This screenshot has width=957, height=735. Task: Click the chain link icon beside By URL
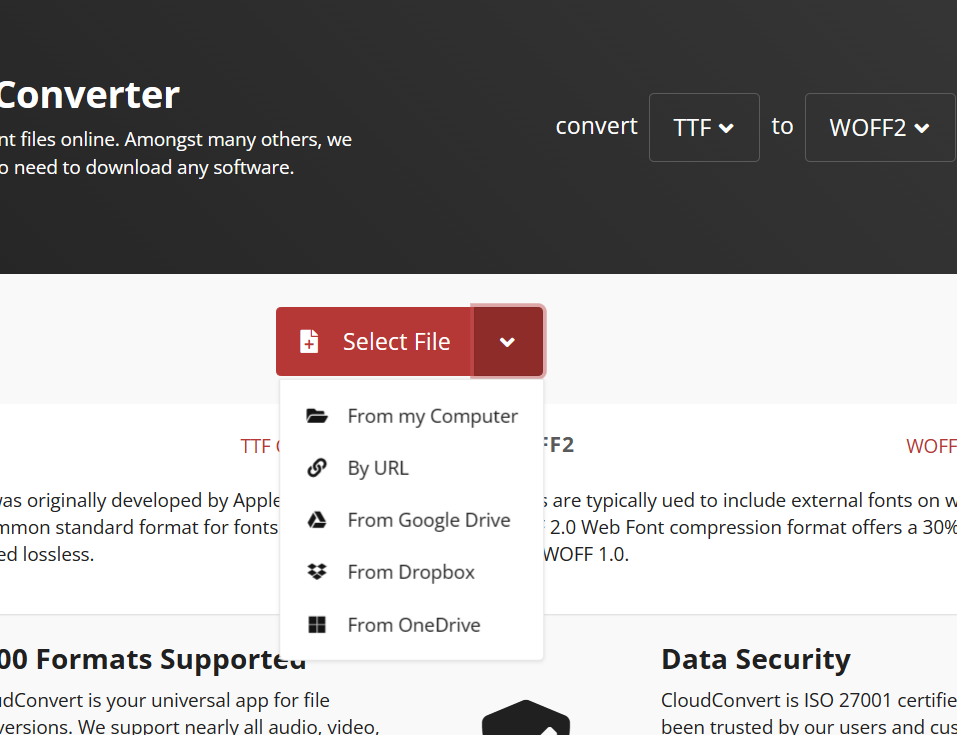[x=317, y=468]
